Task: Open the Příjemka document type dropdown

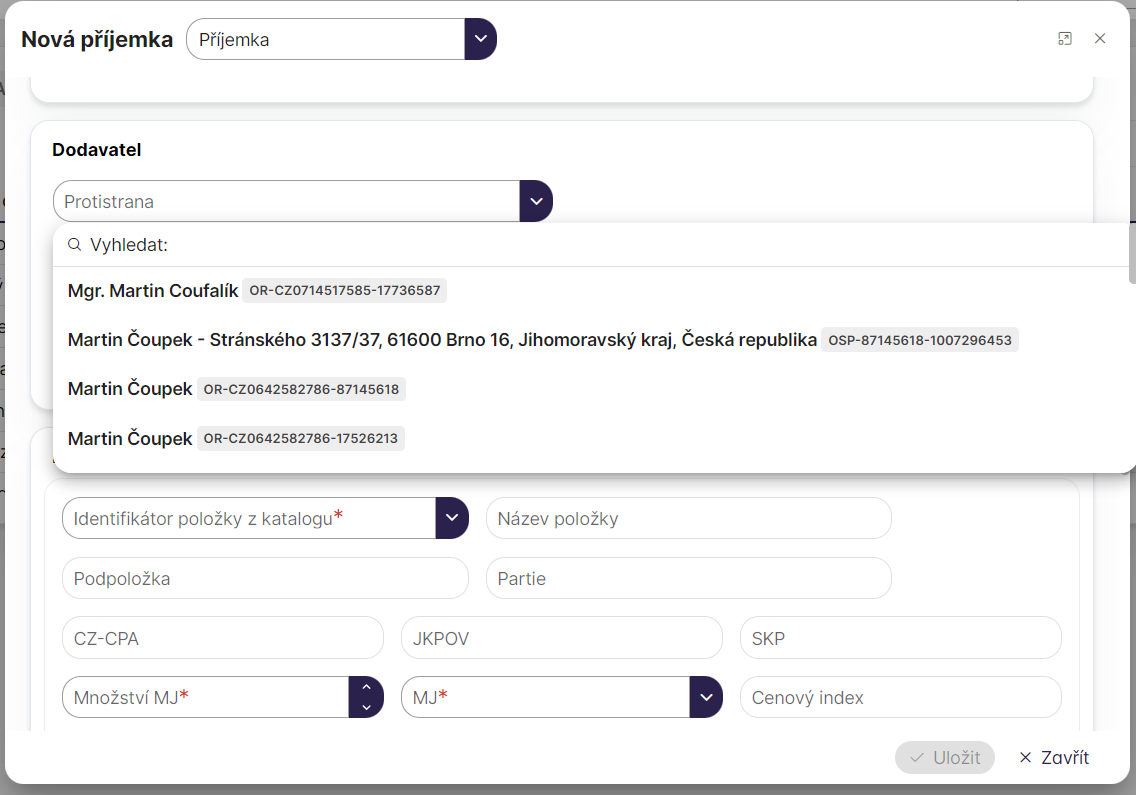Action: 480,40
